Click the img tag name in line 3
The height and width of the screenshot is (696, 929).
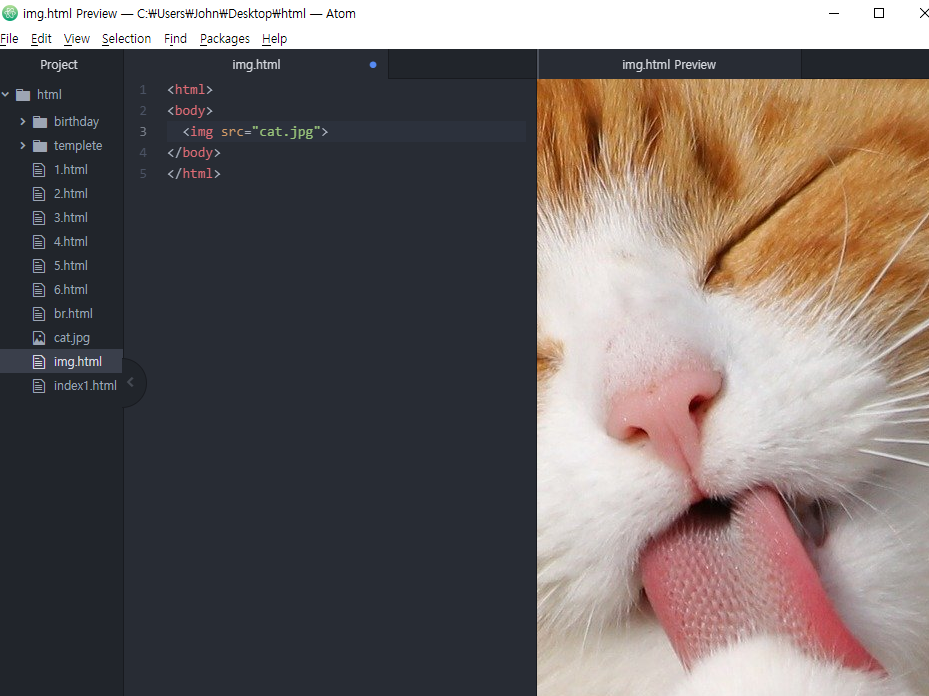click(201, 131)
